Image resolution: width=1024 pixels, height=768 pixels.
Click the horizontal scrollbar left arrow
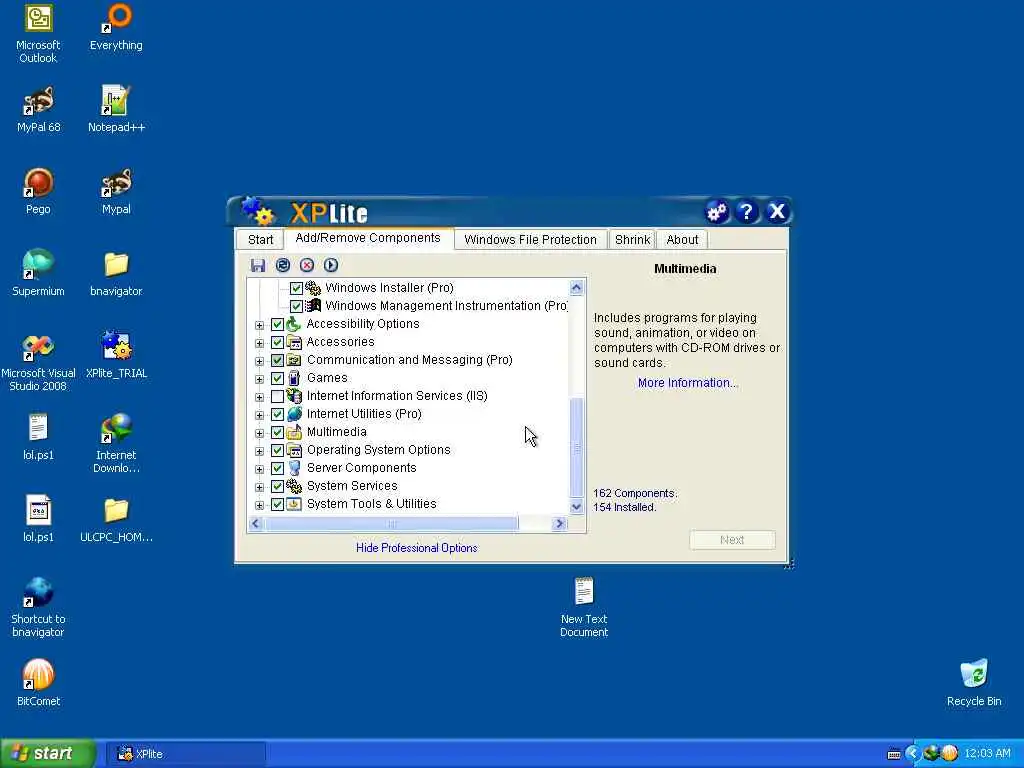255,524
